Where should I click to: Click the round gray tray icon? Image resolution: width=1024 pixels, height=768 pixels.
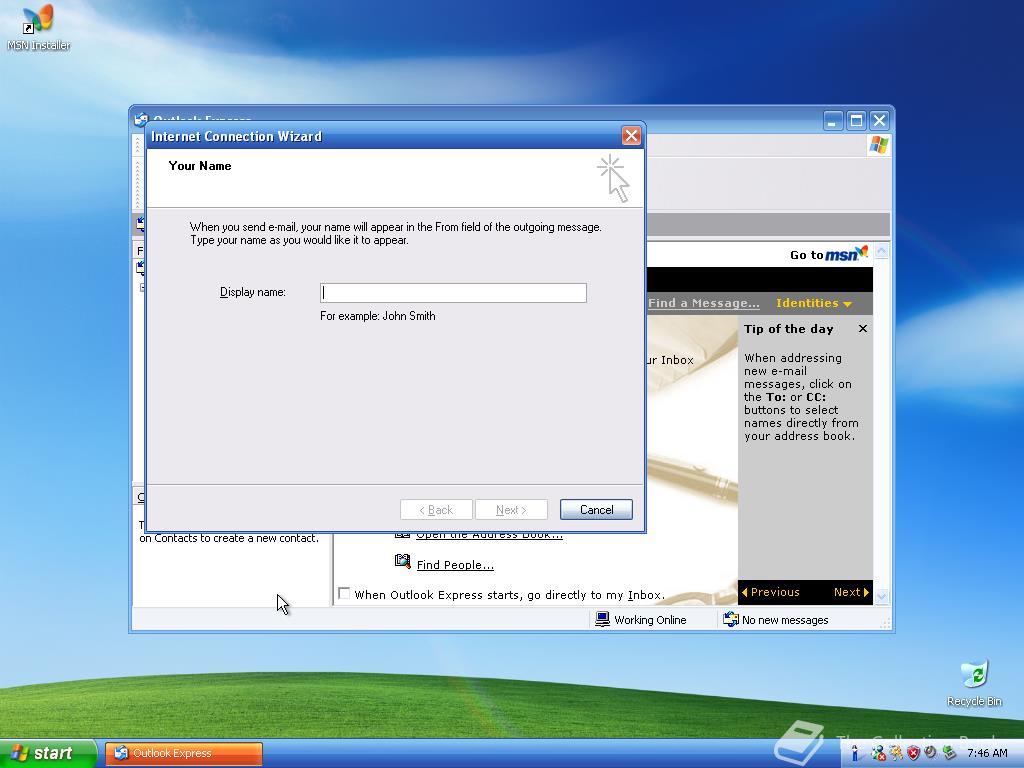tap(931, 752)
